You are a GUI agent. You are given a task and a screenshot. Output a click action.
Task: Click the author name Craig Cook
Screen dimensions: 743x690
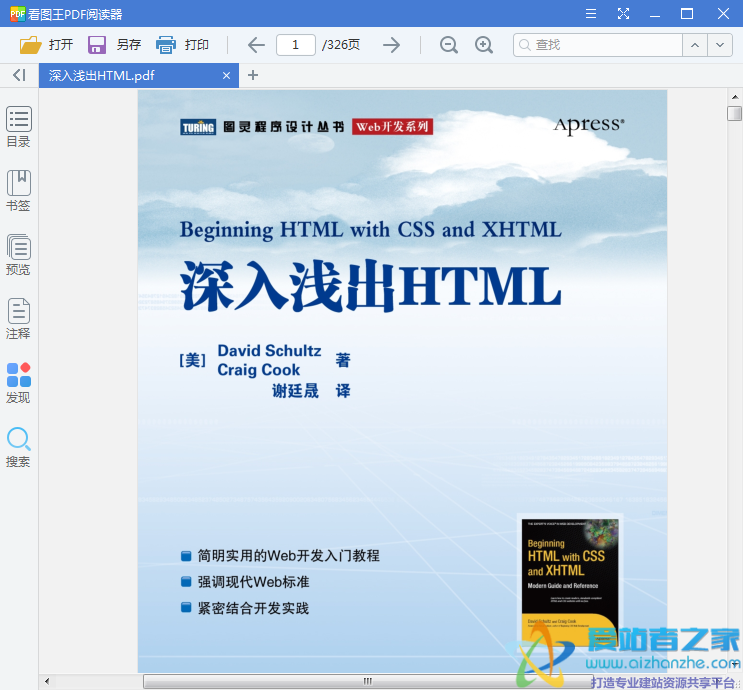[258, 370]
